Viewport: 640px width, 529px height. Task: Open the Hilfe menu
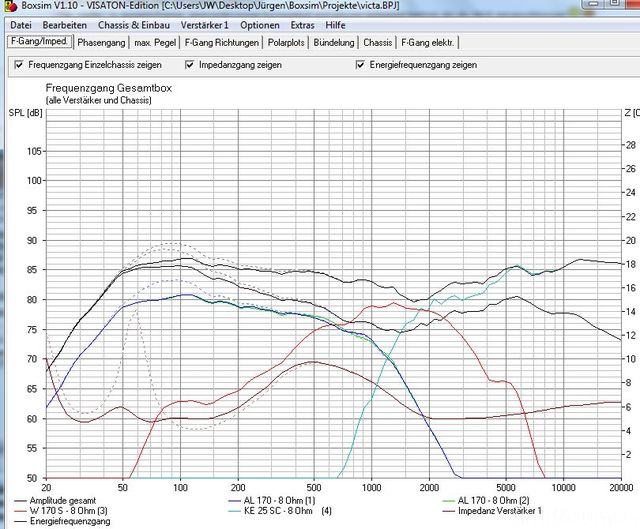pos(336,24)
